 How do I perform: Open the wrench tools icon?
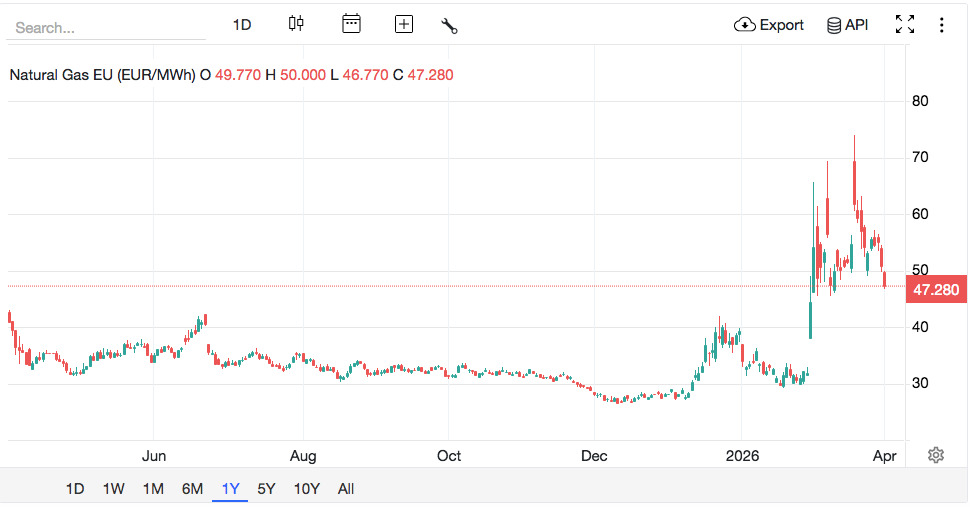[449, 25]
